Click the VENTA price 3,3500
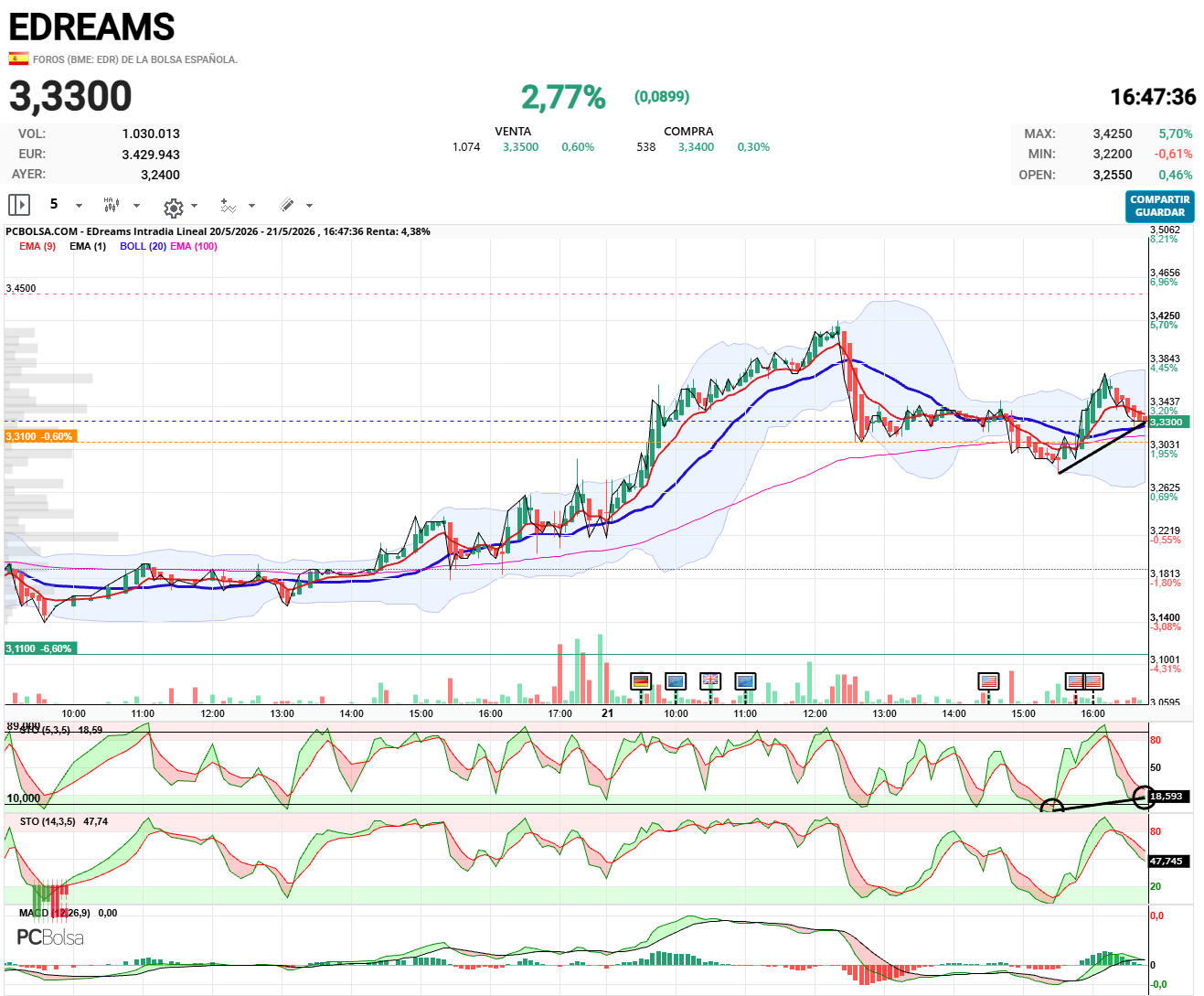Viewport: 1204px width, 996px height. click(x=520, y=147)
